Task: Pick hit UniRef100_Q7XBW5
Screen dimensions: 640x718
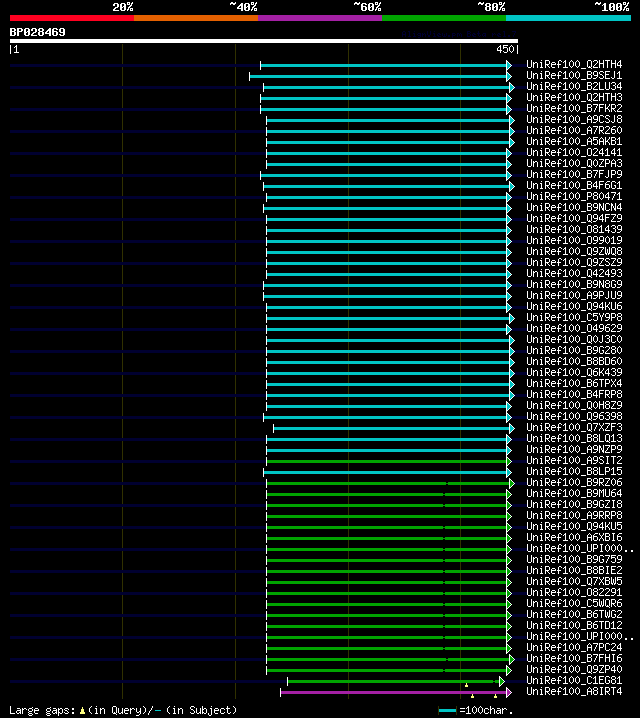Action: tap(574, 581)
